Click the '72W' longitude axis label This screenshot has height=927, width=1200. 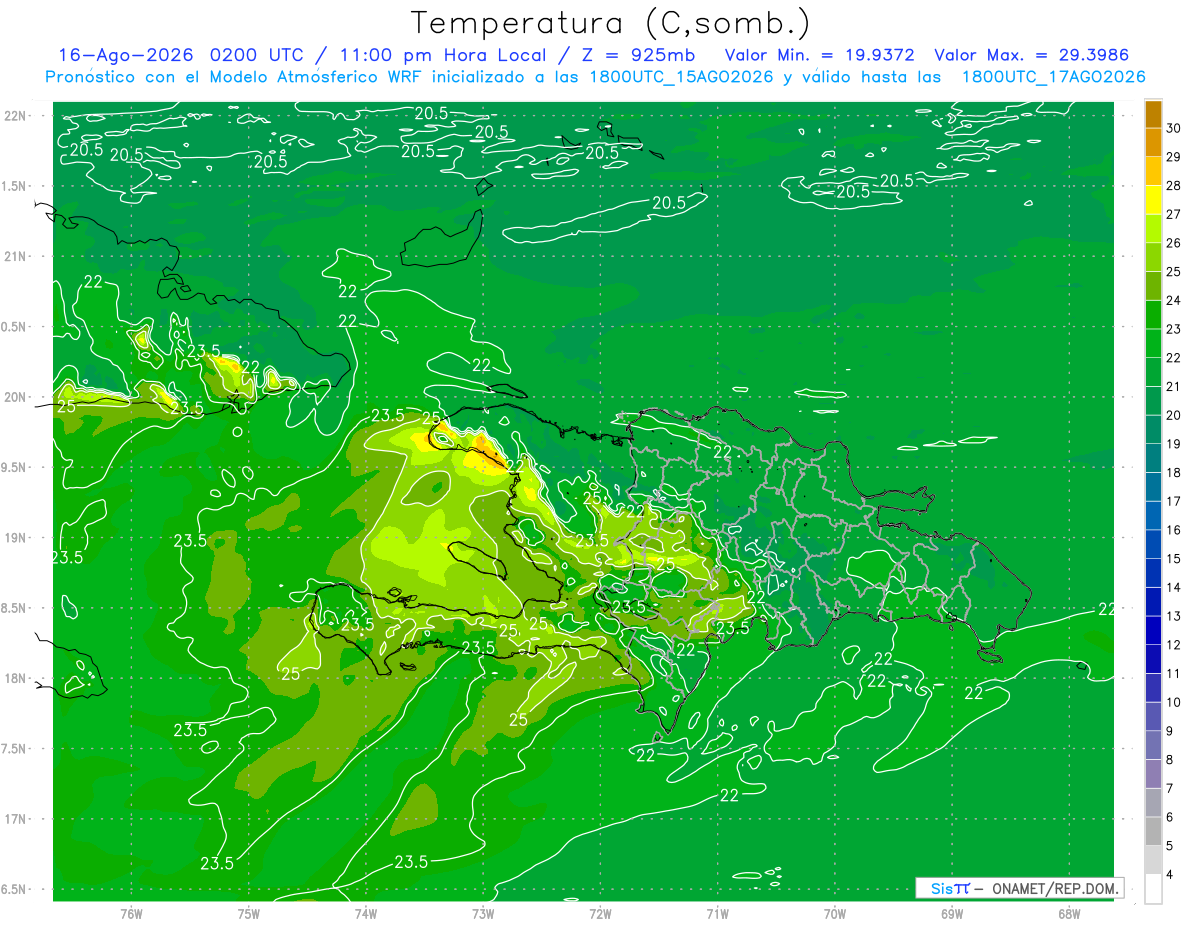tap(600, 912)
